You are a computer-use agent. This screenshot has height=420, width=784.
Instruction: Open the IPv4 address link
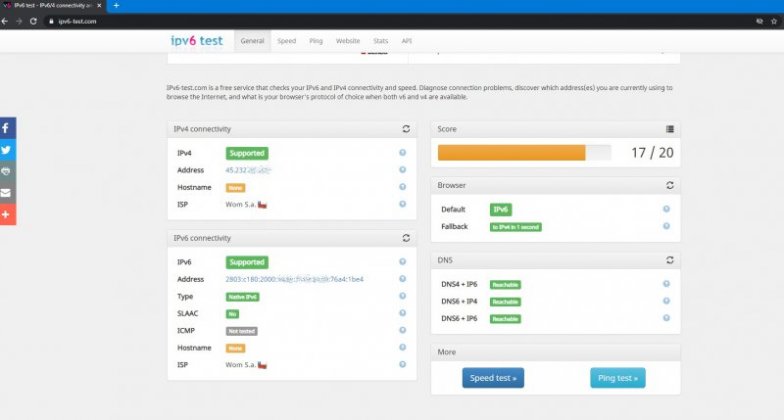tap(248, 170)
